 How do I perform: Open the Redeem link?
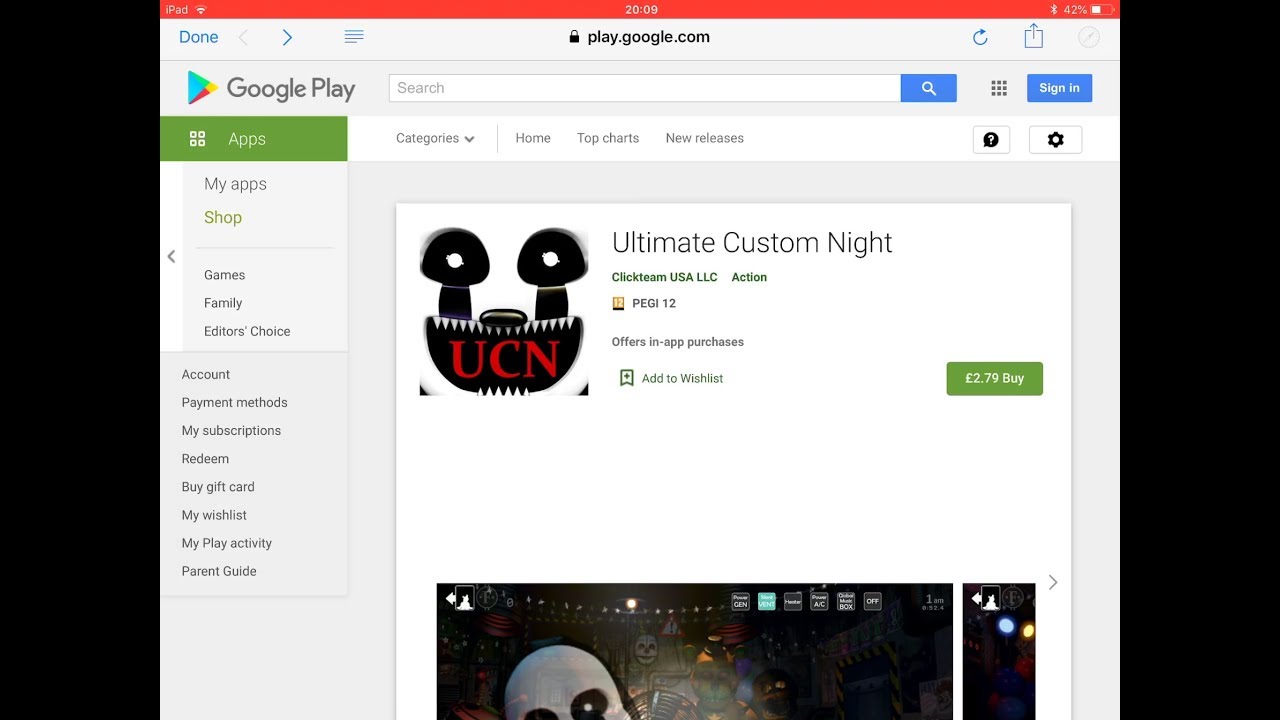coord(205,458)
